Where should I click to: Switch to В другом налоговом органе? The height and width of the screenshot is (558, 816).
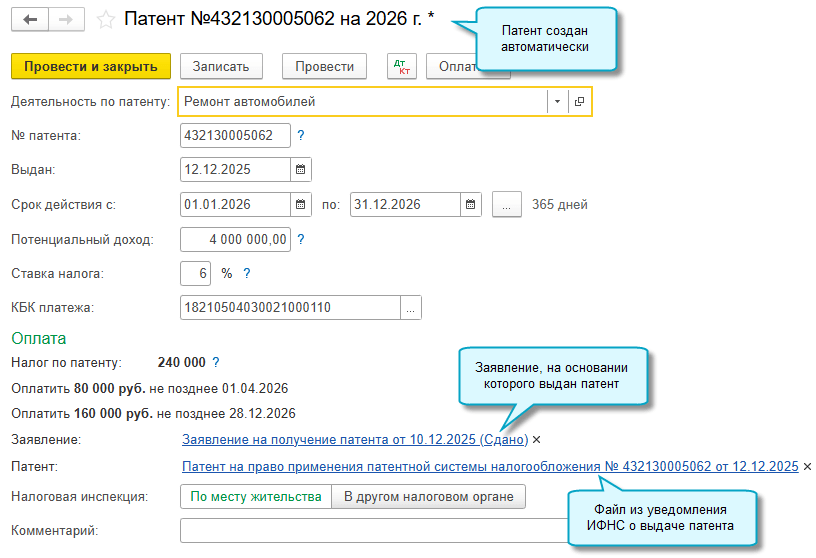coord(428,497)
